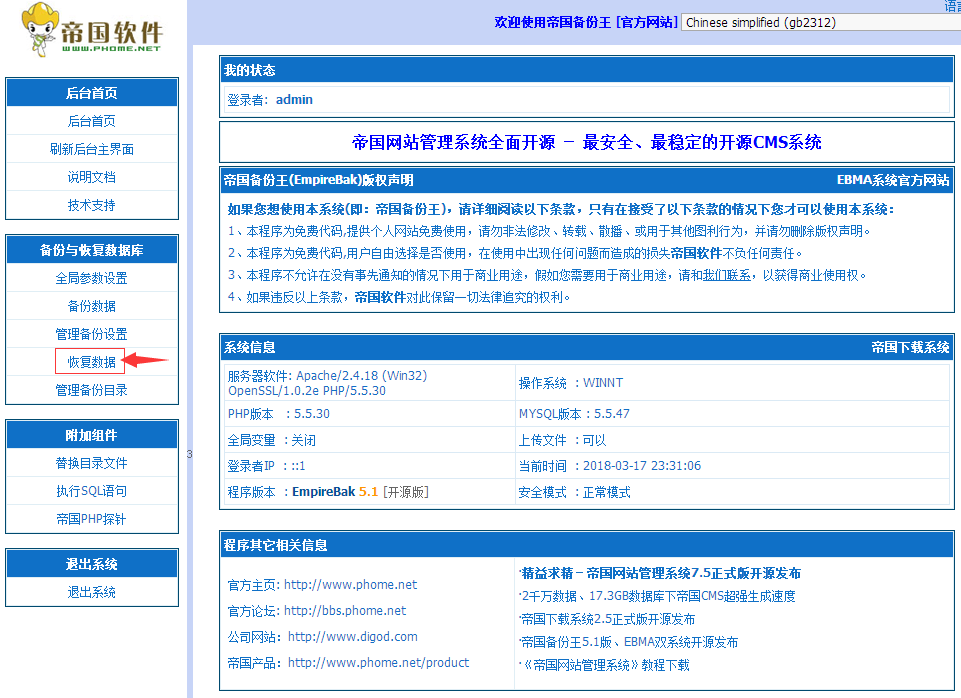Visit http://bbs.phome.net forum link

click(x=345, y=610)
